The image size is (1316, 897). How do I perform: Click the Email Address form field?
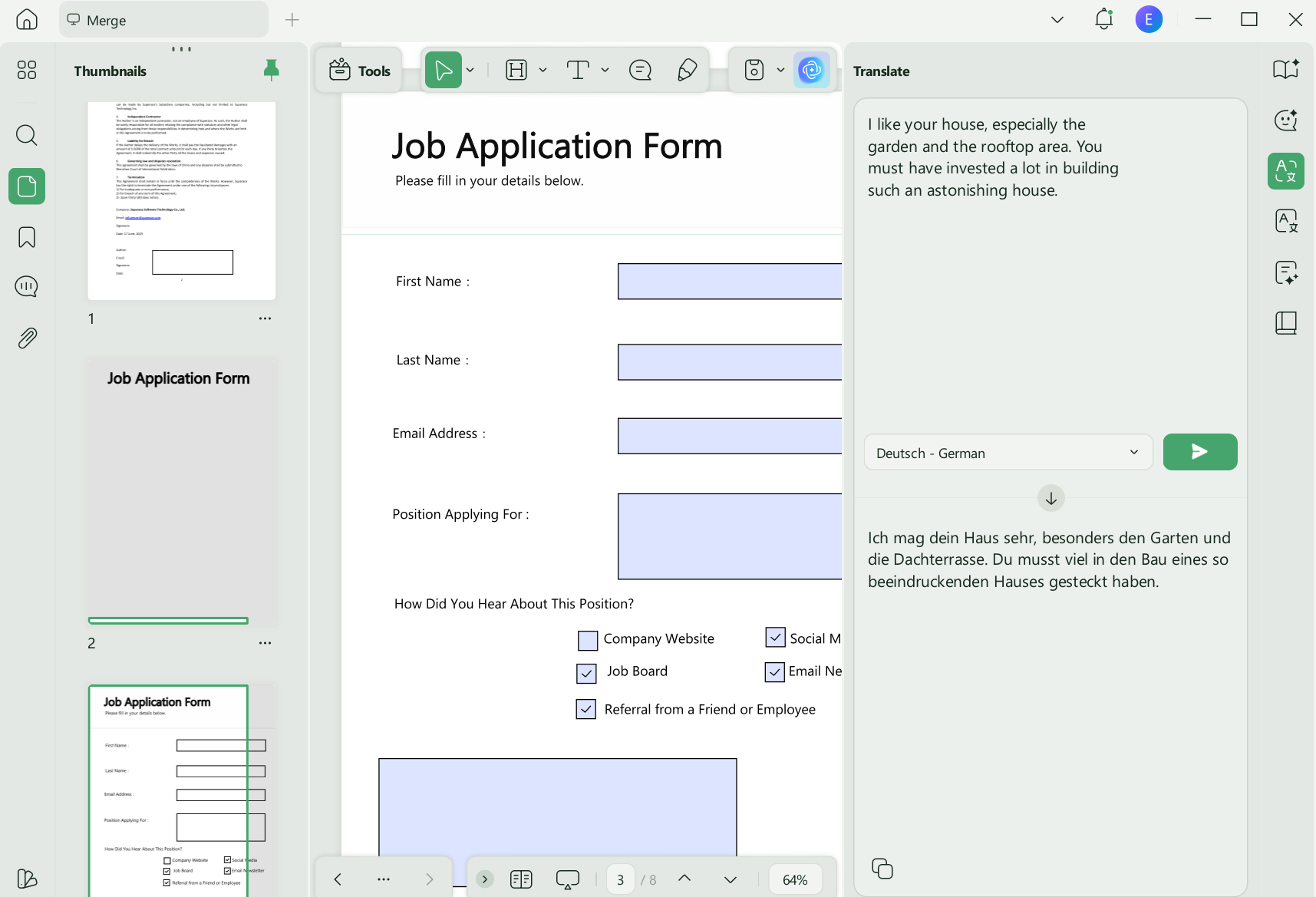point(730,436)
